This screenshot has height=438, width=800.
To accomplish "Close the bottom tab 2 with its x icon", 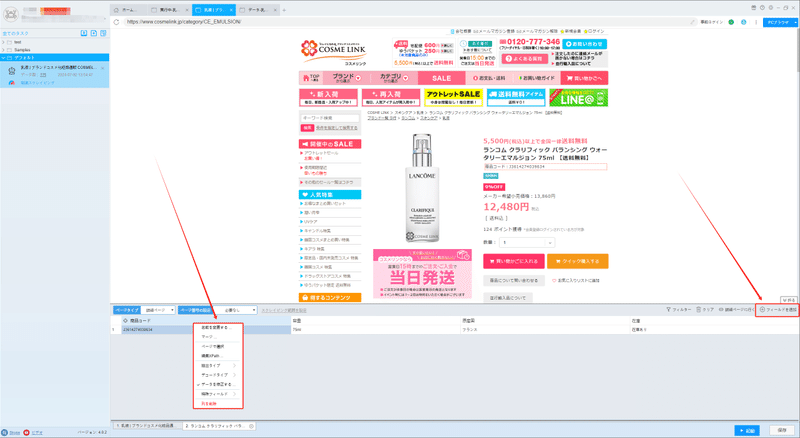I will 252,426.
